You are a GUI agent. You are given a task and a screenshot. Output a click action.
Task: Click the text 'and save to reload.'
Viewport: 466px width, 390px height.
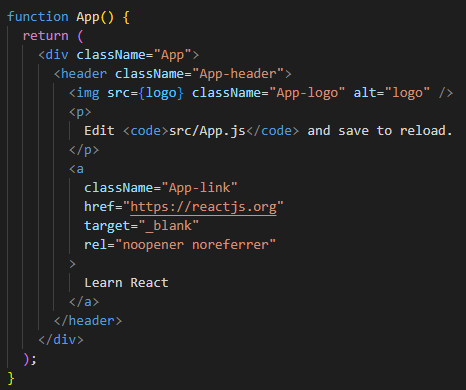(380, 131)
